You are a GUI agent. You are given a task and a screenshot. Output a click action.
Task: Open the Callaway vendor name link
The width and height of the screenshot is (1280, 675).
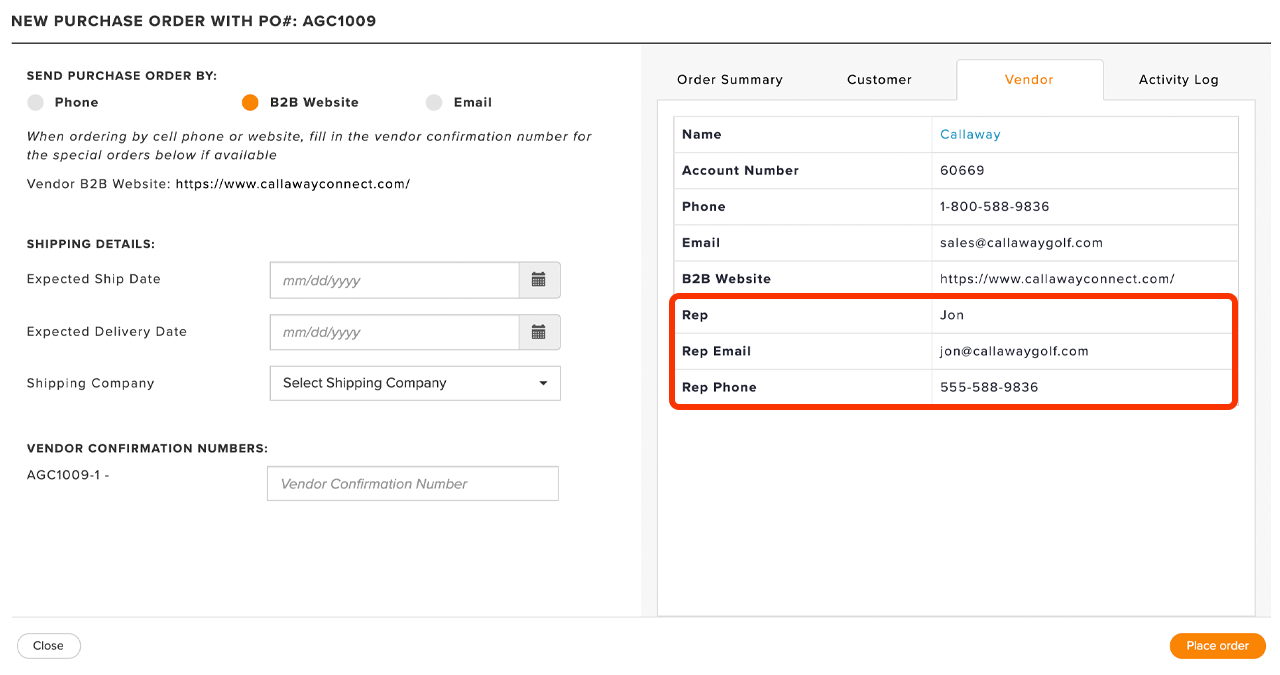(x=970, y=134)
